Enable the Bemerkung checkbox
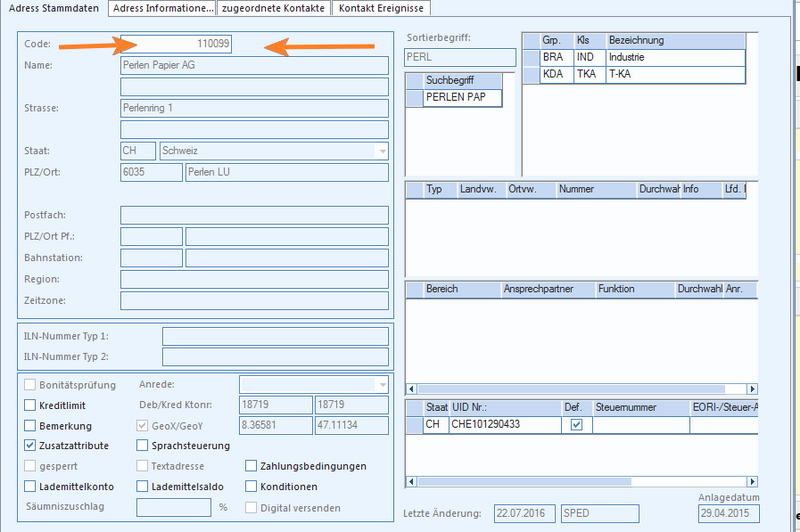800x532 pixels. pyautogui.click(x=30, y=425)
